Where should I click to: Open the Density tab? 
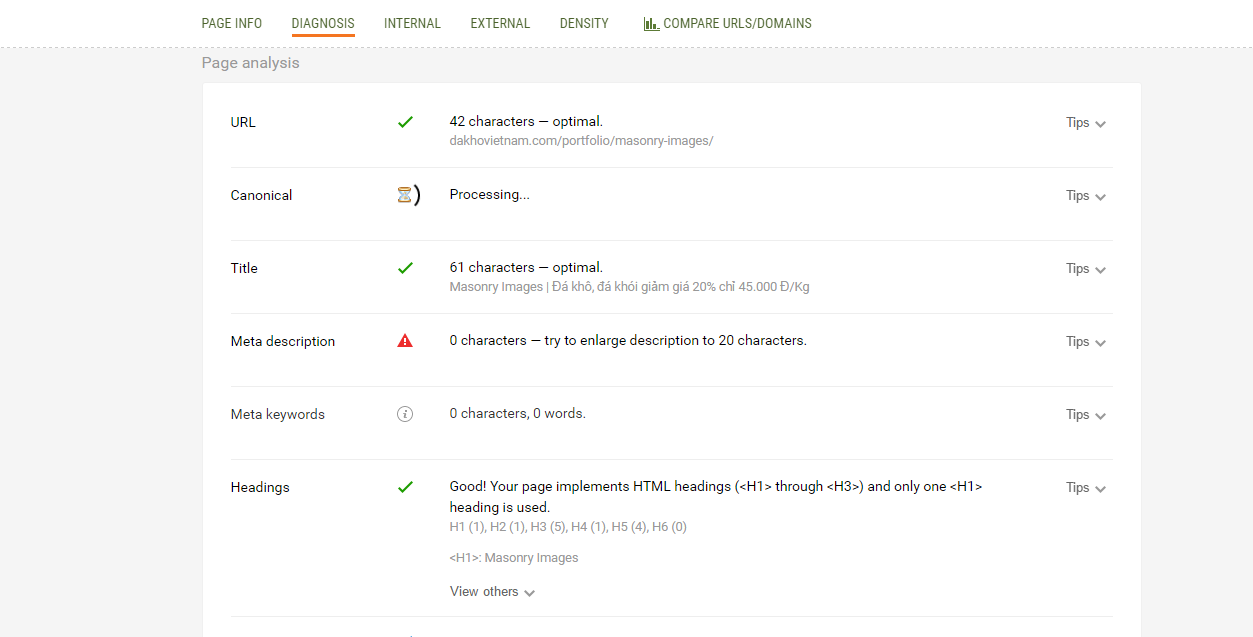click(584, 23)
